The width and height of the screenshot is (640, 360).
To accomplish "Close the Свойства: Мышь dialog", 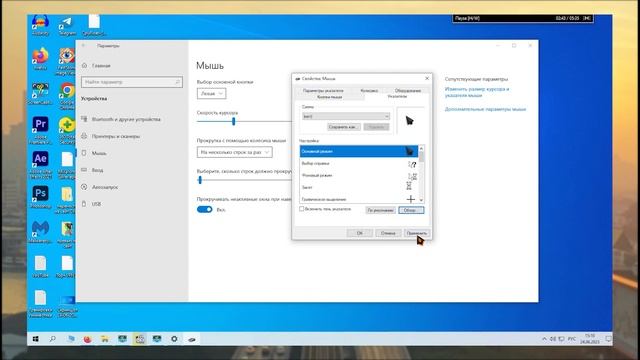I will point(427,78).
